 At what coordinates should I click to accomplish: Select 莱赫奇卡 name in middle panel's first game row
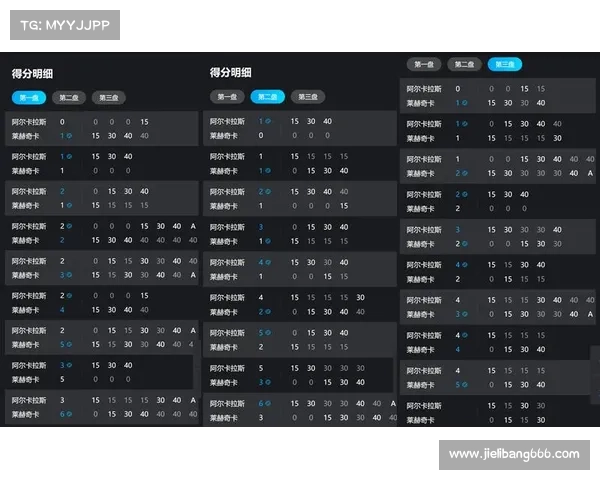coord(223,136)
